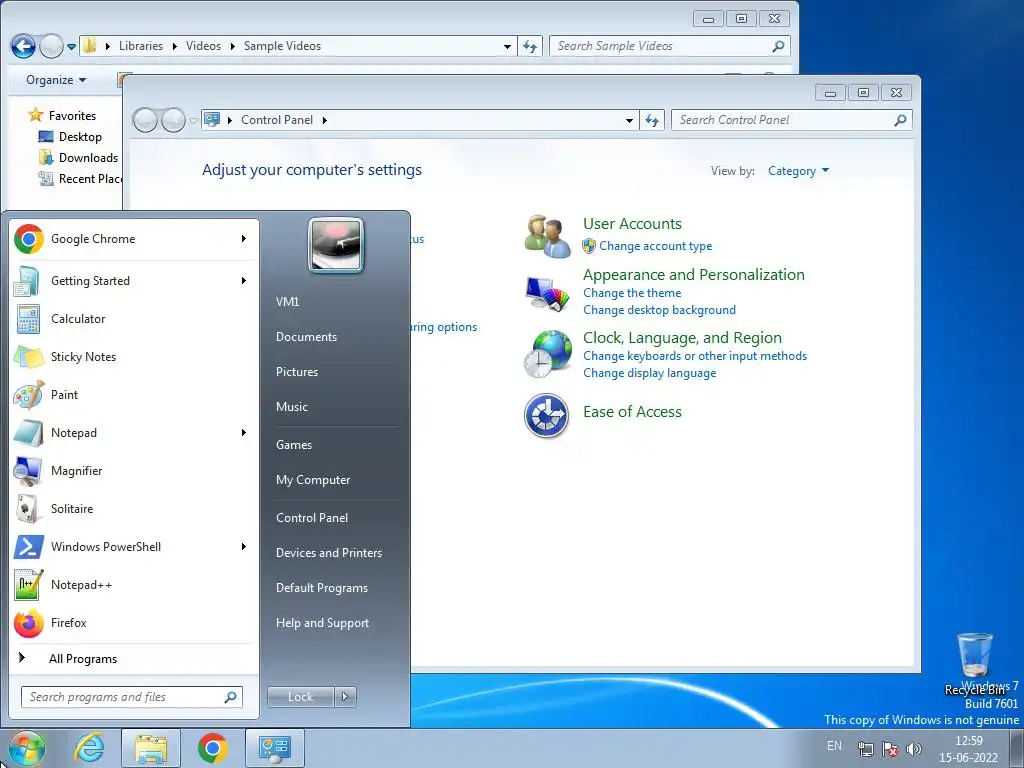The image size is (1024, 768).
Task: Open Calculator from the Start menu
Action: pyautogui.click(x=134, y=319)
